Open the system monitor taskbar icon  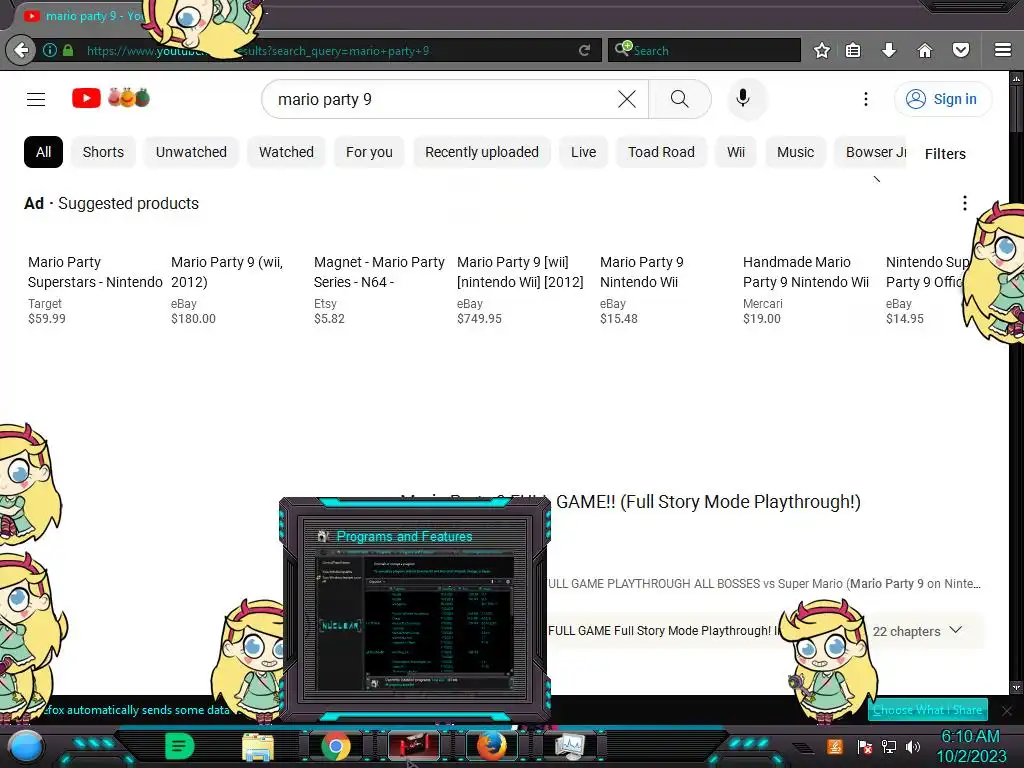point(569,746)
